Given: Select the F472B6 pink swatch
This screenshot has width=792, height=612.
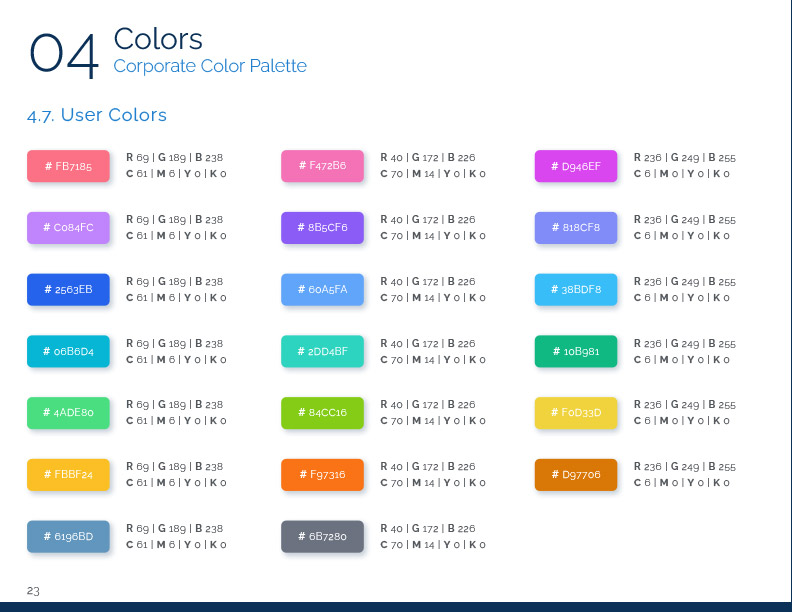Looking at the screenshot, I should click(322, 166).
